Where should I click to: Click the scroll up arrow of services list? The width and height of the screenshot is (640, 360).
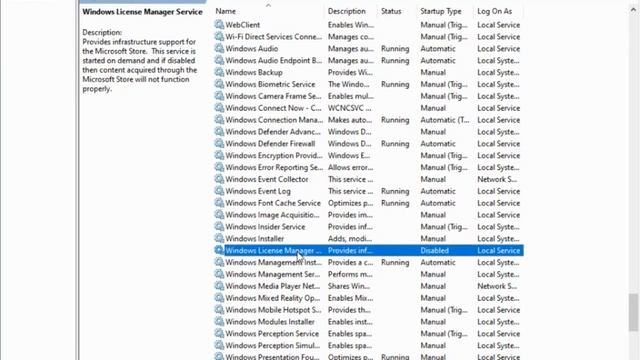[633, 10]
